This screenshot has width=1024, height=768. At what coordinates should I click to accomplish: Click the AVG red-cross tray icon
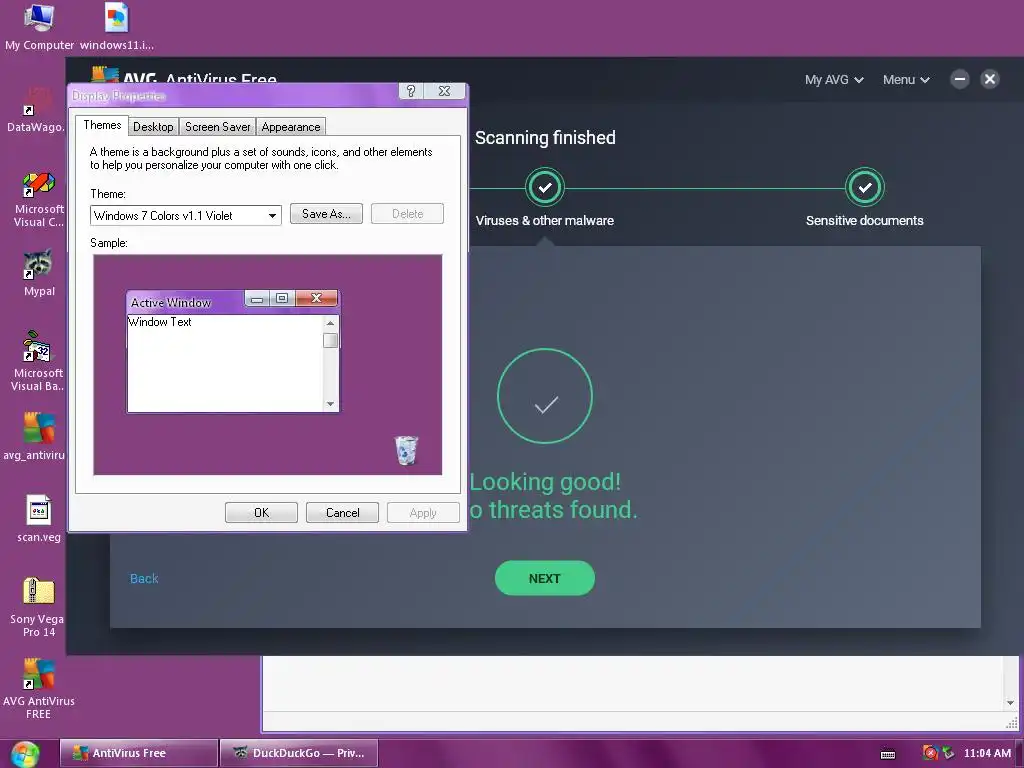tap(930, 753)
